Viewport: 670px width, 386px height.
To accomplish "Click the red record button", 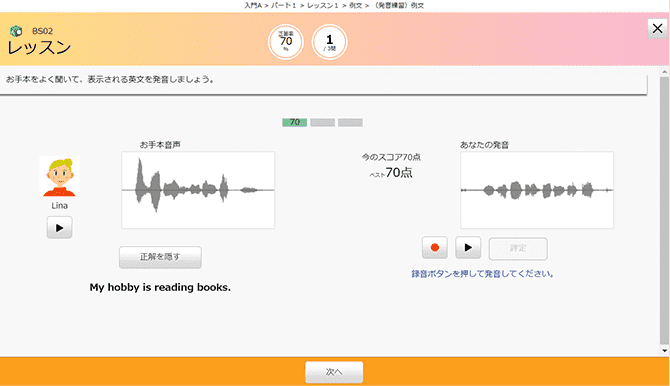I will 435,248.
